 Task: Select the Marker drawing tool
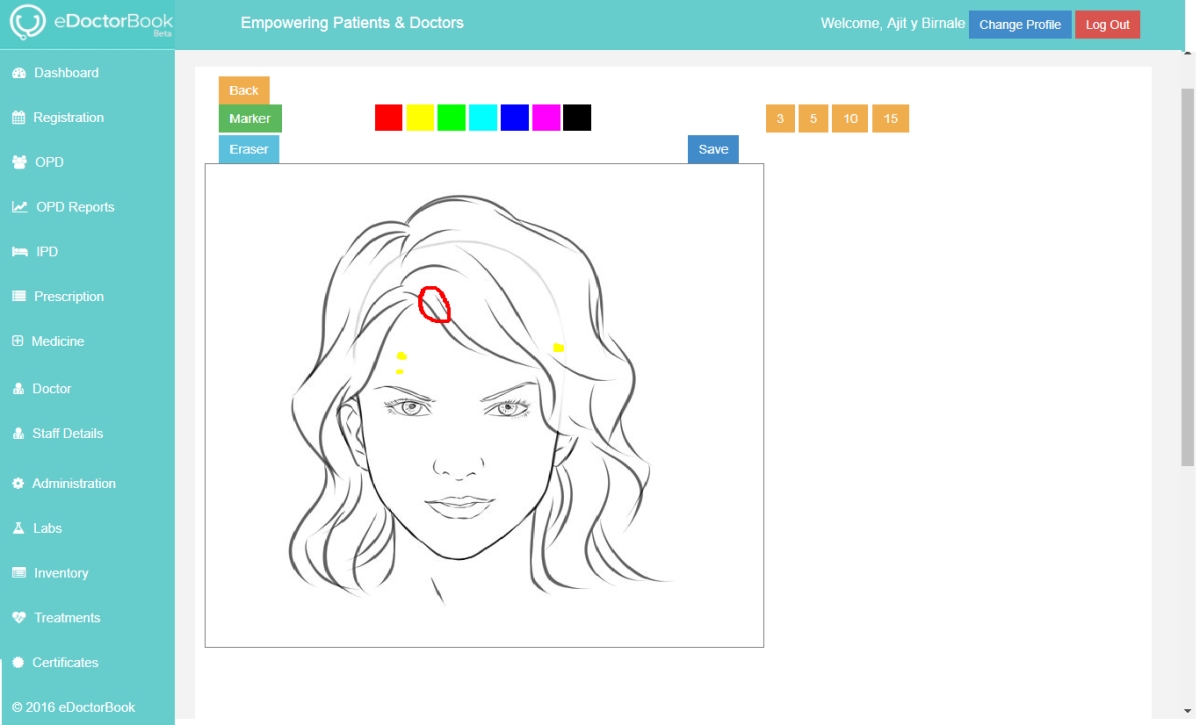[250, 119]
